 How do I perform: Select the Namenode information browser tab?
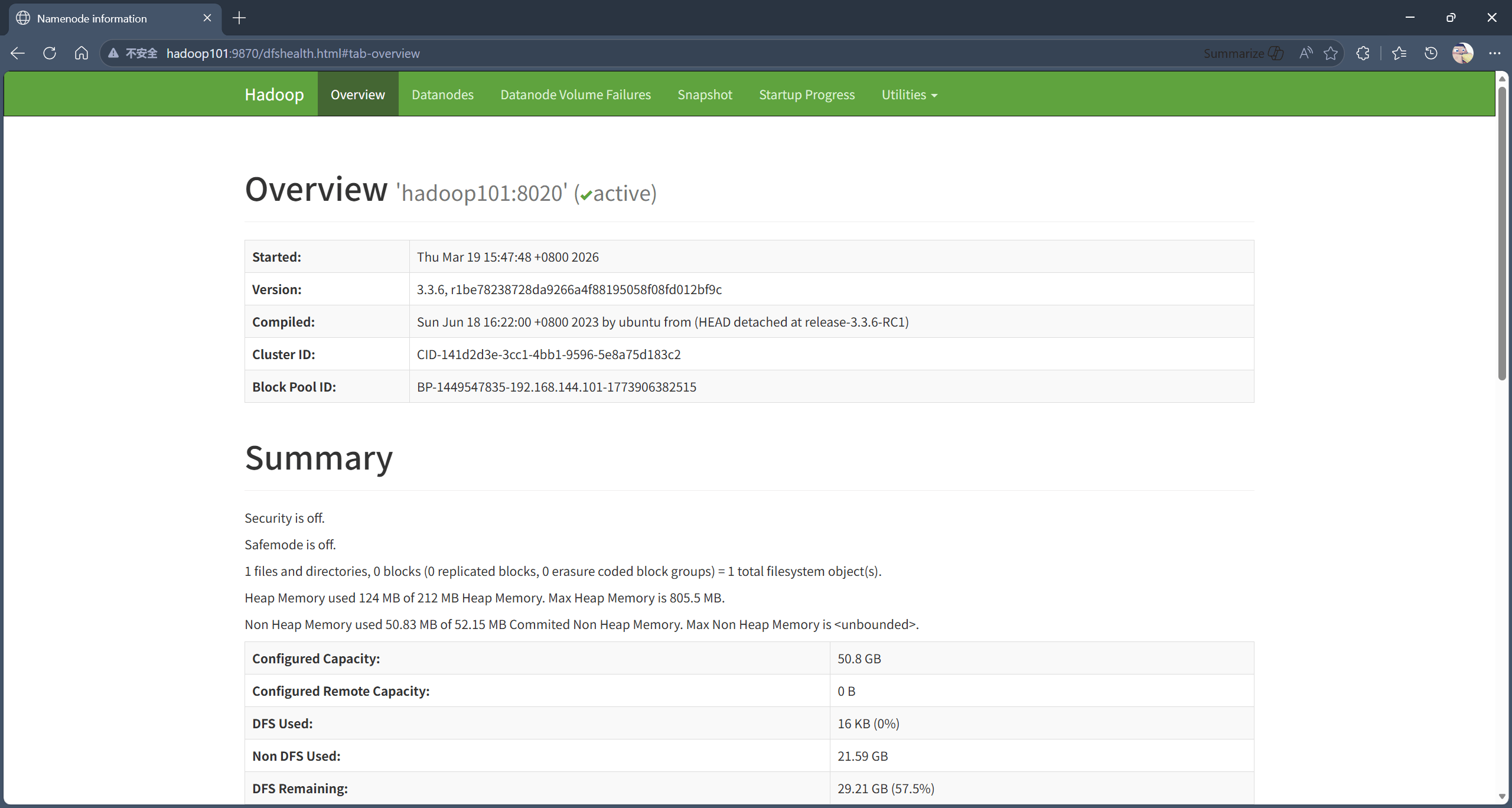[x=115, y=19]
